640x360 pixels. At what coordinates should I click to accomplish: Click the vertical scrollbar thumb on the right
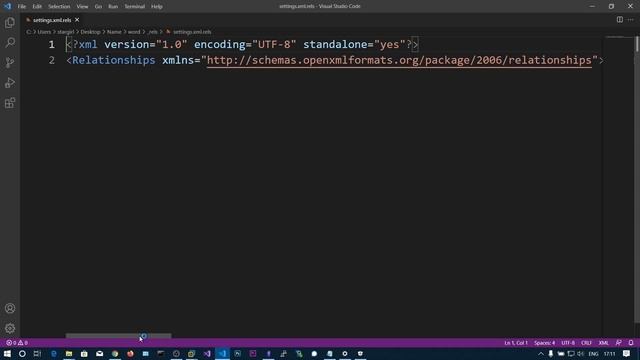coord(637,44)
